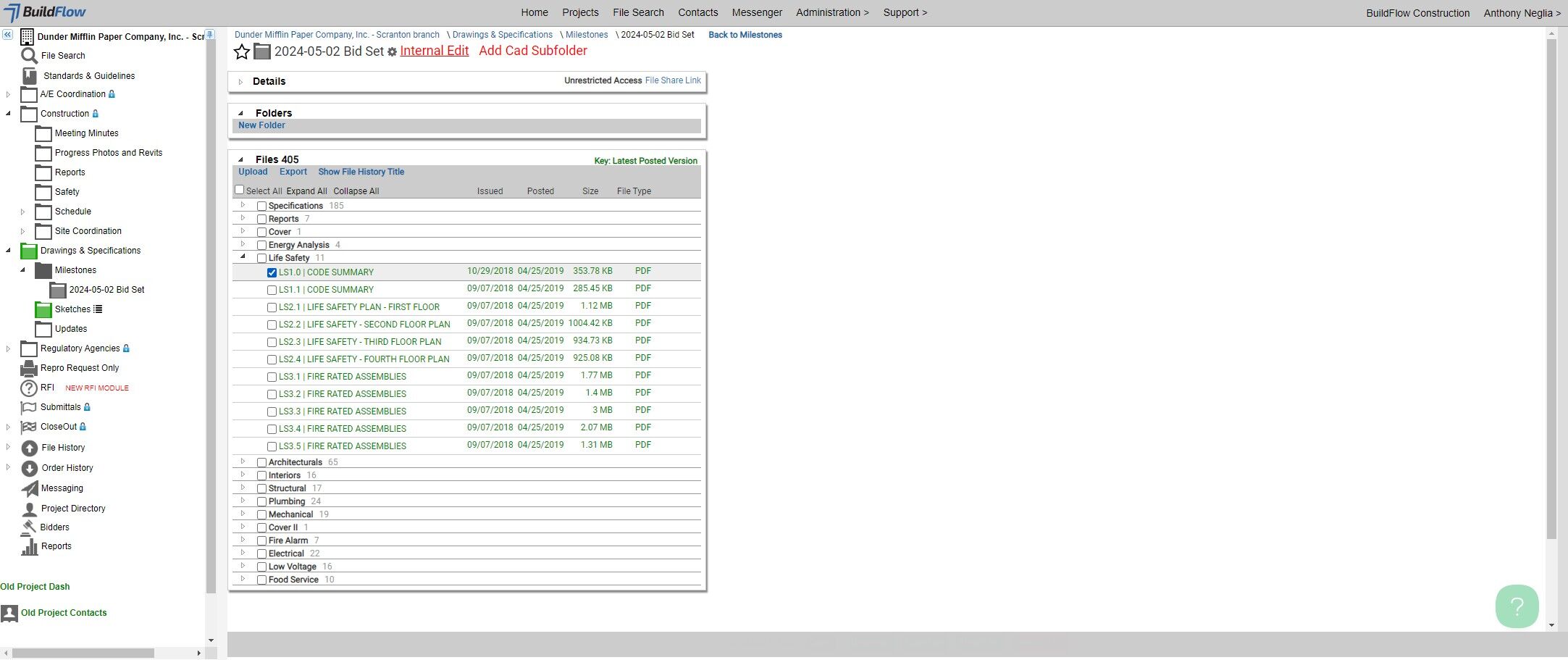Click New Folder link
Image resolution: width=1568 pixels, height=660 pixels.
click(x=261, y=125)
